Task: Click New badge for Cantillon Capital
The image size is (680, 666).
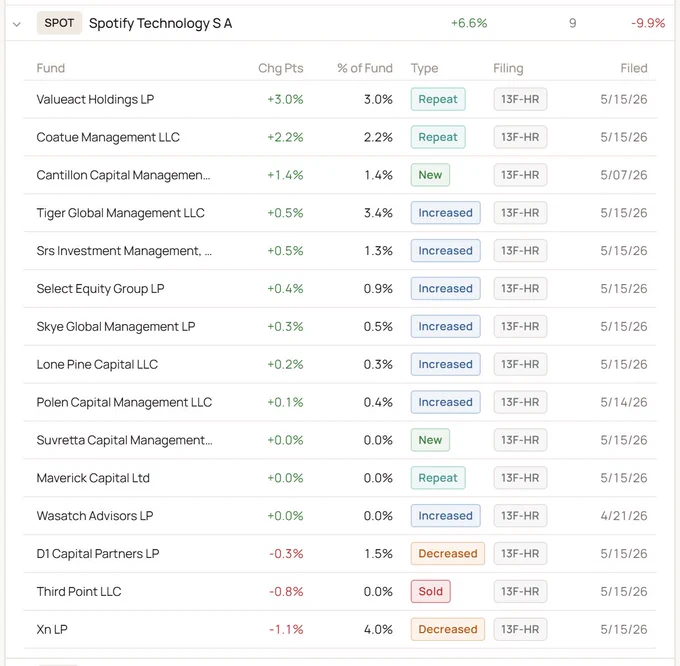Action: pyautogui.click(x=430, y=175)
